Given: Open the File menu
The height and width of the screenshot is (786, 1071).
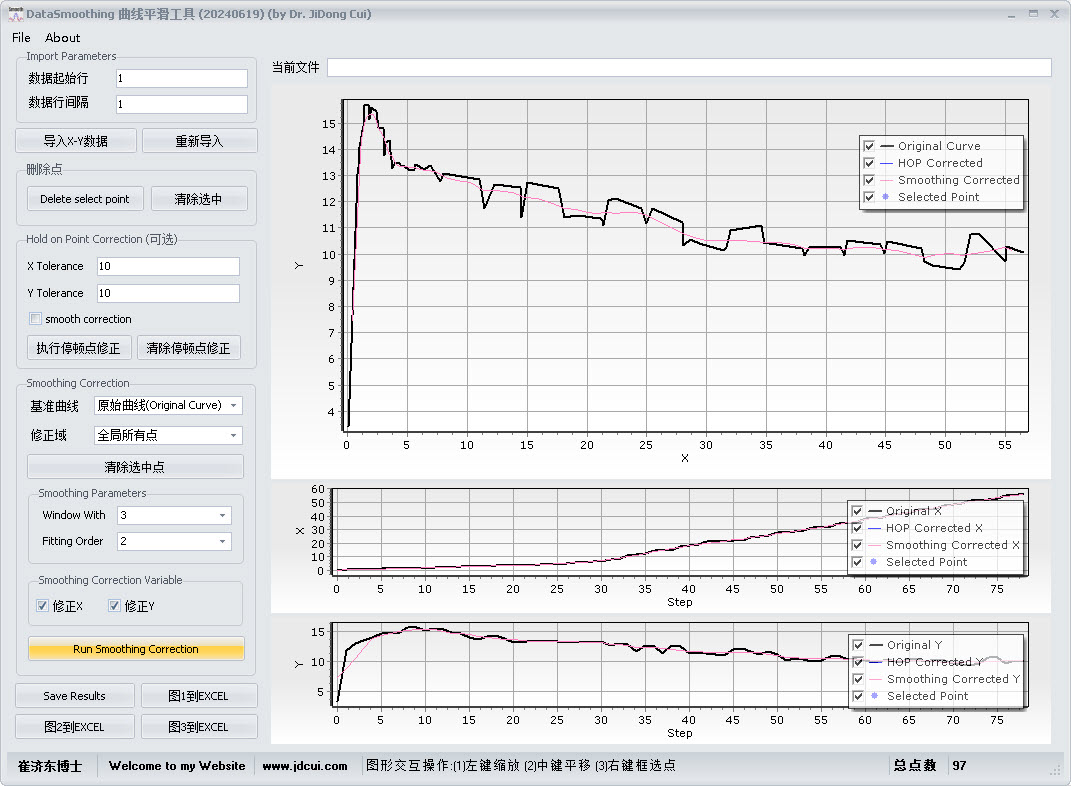Looking at the screenshot, I should (21, 38).
